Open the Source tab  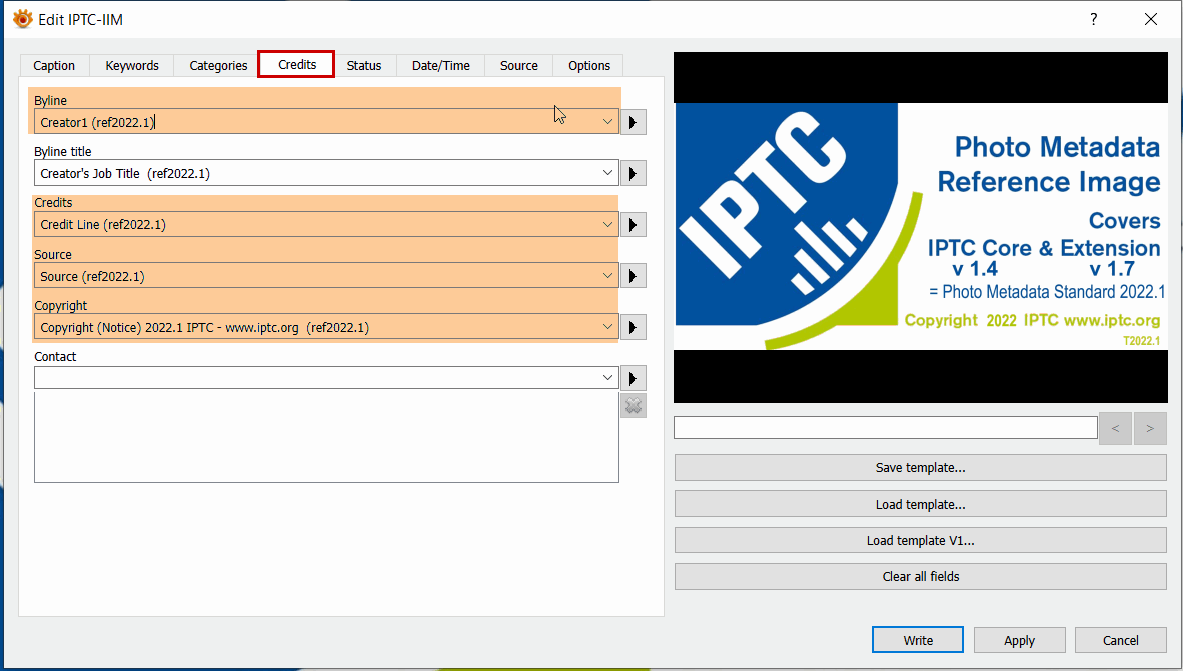(x=518, y=66)
